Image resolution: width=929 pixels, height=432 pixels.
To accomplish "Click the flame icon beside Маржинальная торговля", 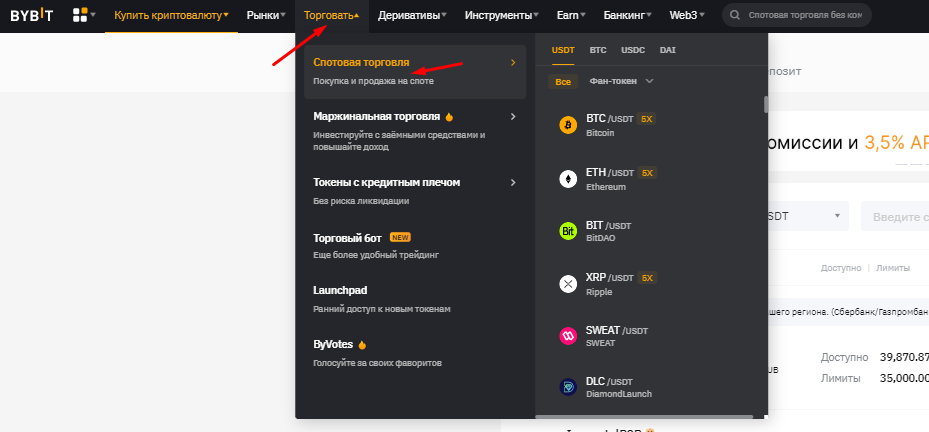I will 449,117.
